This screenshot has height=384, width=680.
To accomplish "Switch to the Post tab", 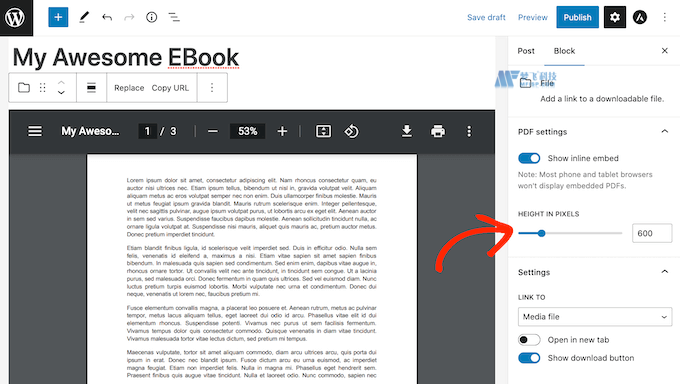I will click(x=526, y=51).
